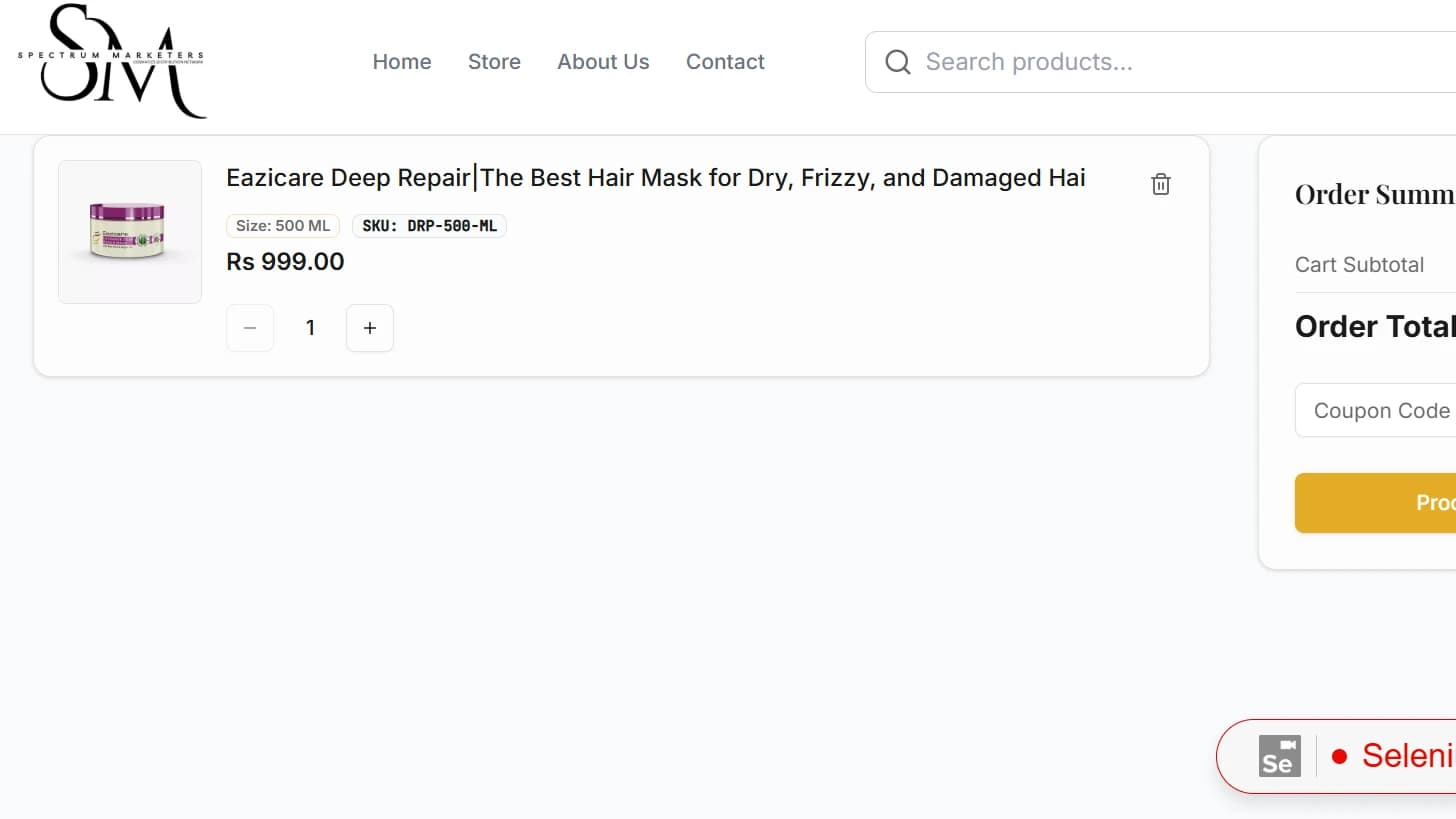Click the Eazicare Deep Repair product title
This screenshot has width=1456, height=819.
coord(655,178)
